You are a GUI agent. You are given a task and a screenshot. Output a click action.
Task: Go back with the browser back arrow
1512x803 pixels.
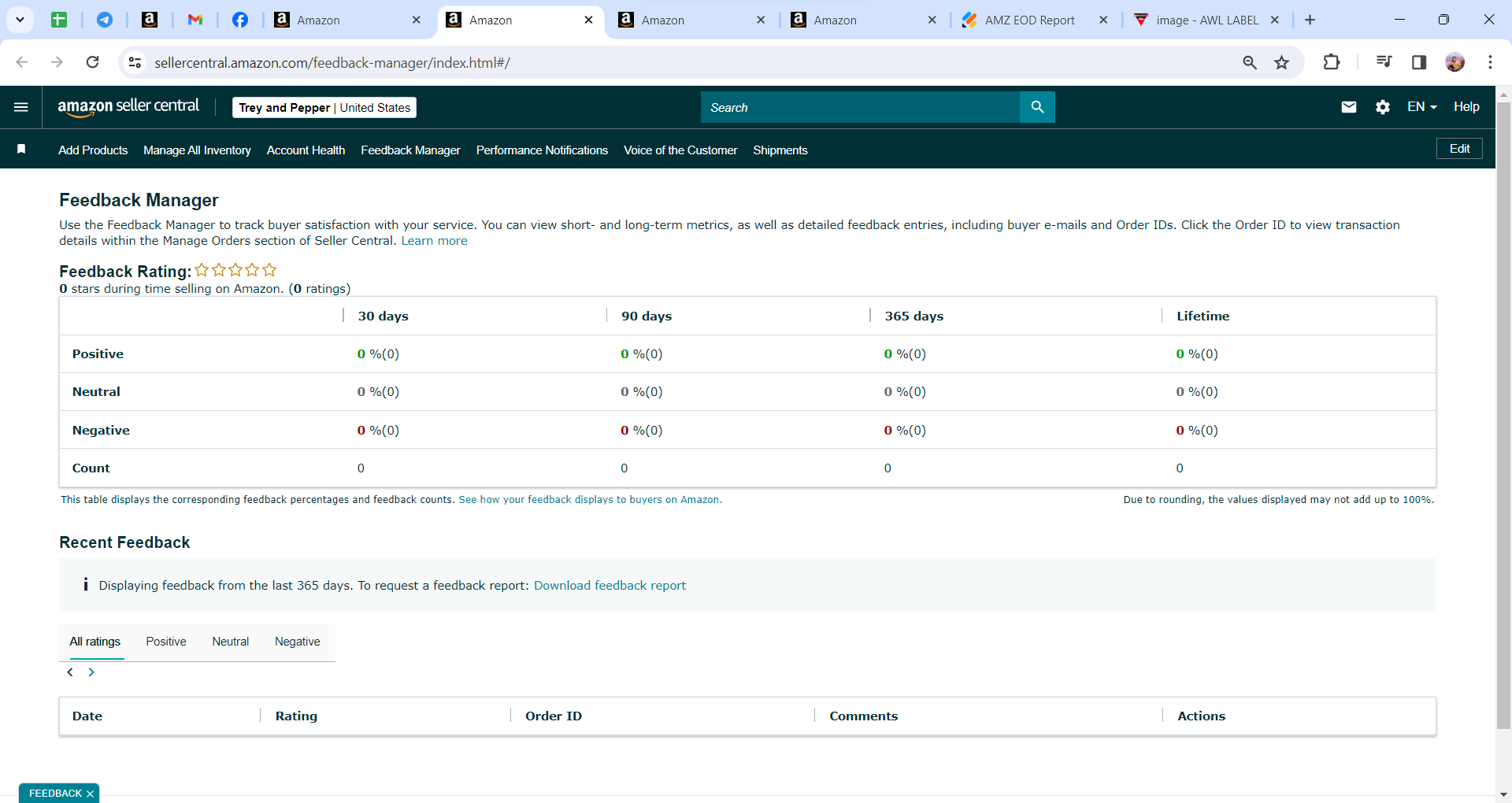22,62
